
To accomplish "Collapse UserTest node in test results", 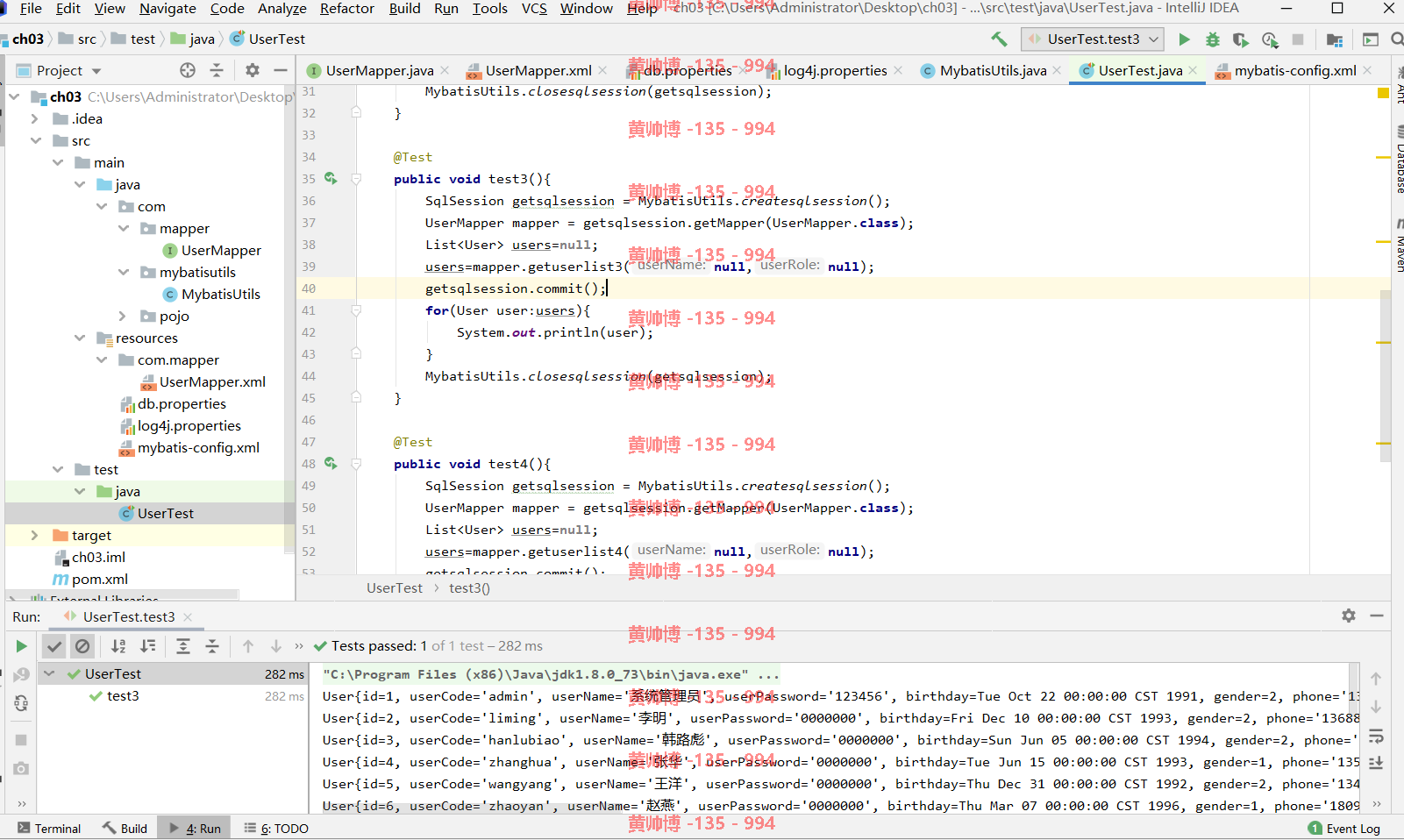I will [x=50, y=674].
